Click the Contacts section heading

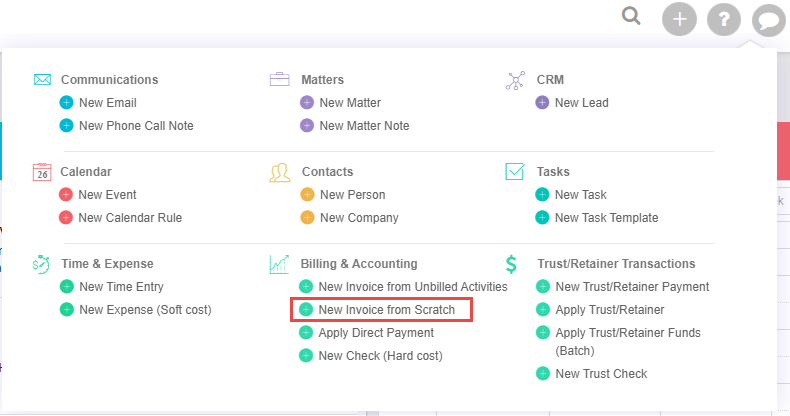pos(327,172)
